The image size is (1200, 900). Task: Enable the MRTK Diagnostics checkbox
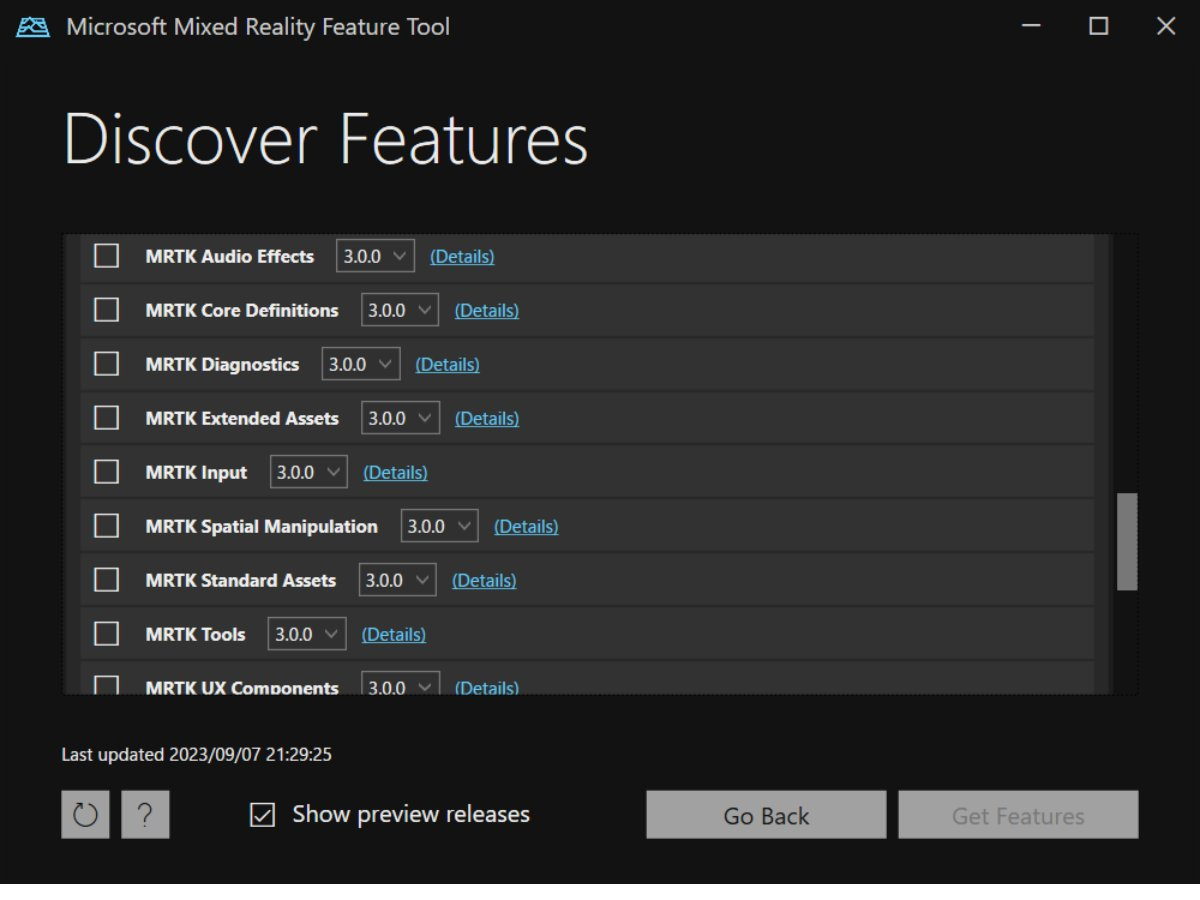click(x=106, y=364)
